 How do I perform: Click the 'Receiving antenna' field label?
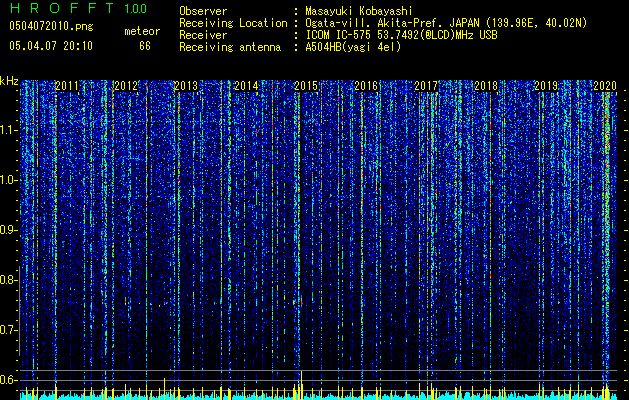(230, 47)
